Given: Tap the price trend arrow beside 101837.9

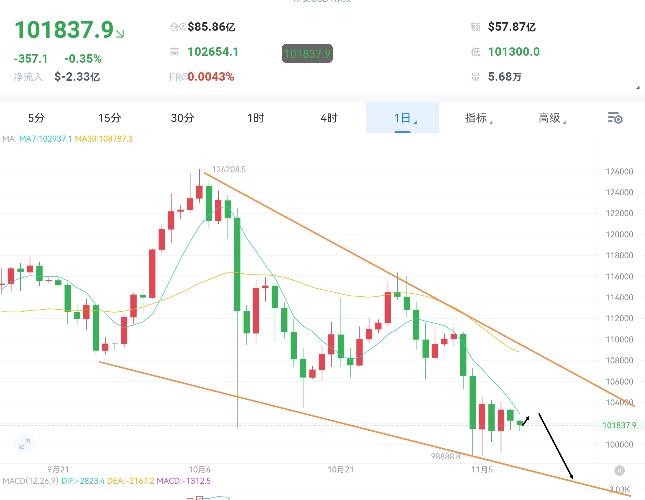Looking at the screenshot, I should click(120, 34).
